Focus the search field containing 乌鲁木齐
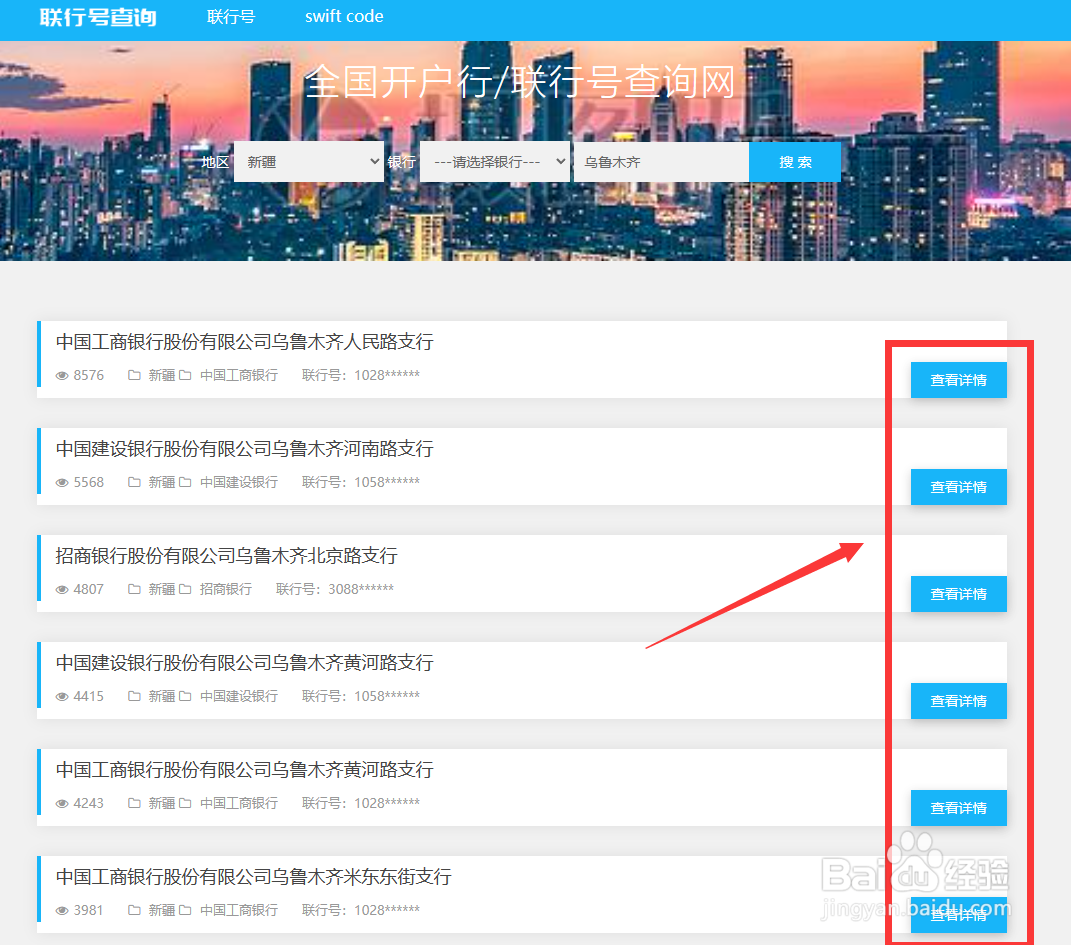 click(x=661, y=162)
